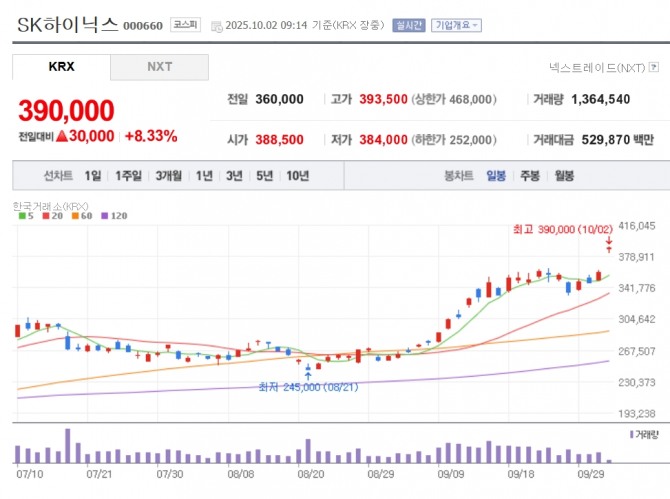Click the 고가 value 393,500
The image size is (670, 499).
click(x=383, y=99)
